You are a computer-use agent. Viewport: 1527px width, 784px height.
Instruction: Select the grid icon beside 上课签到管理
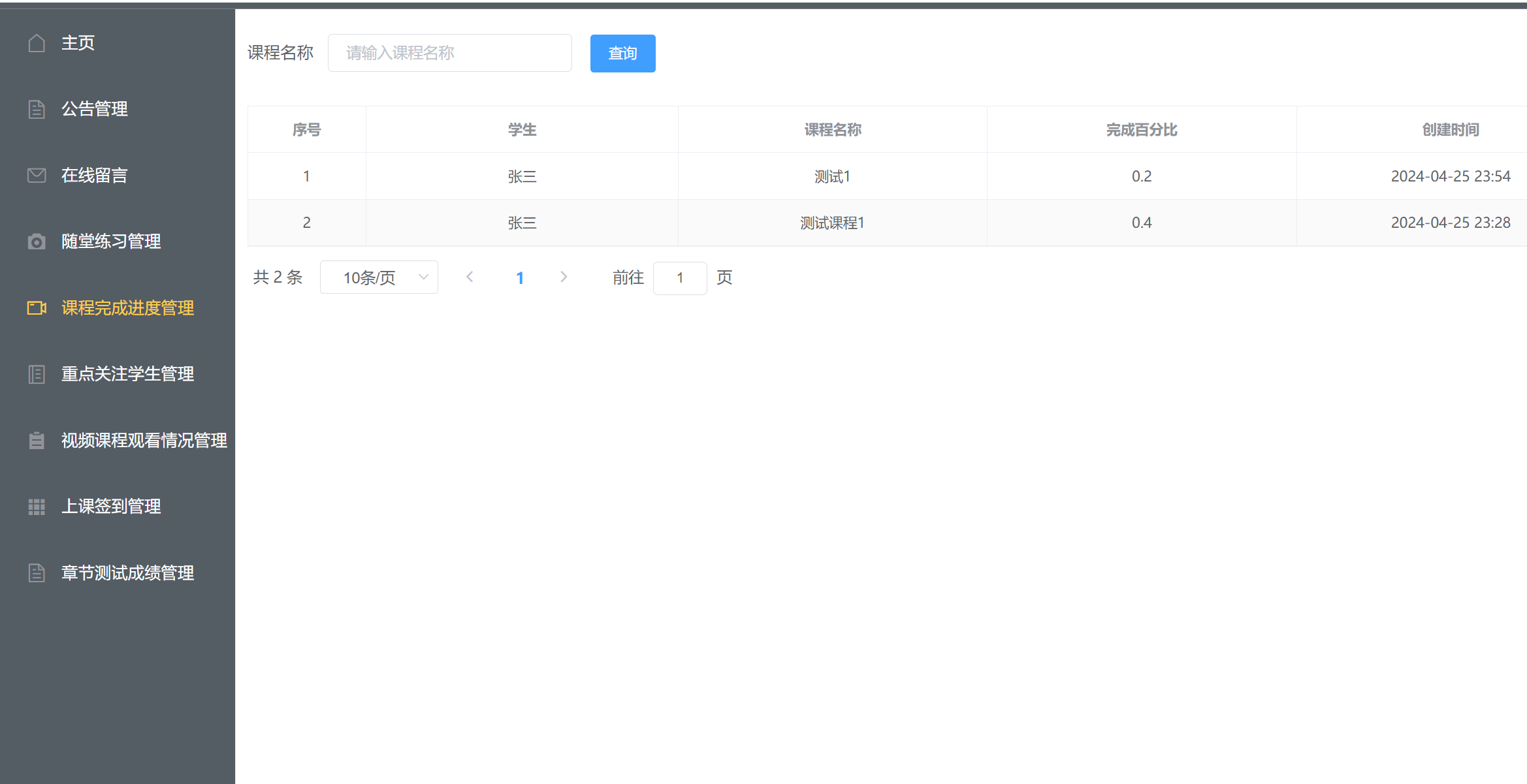[x=37, y=507]
